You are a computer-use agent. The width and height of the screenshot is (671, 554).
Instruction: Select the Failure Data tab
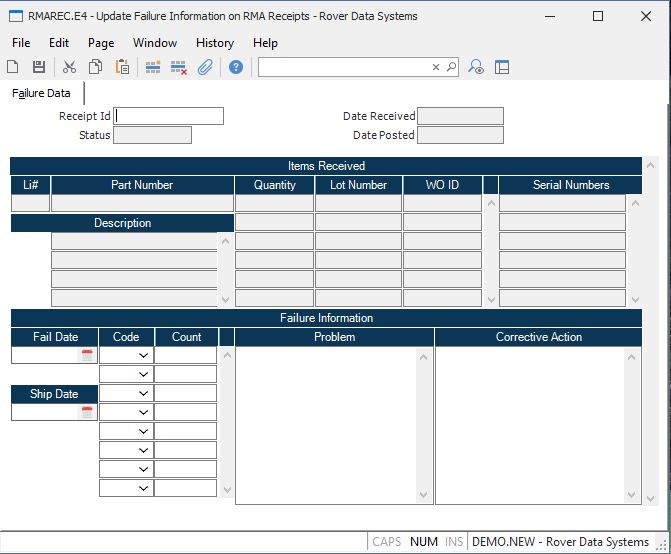(x=41, y=93)
